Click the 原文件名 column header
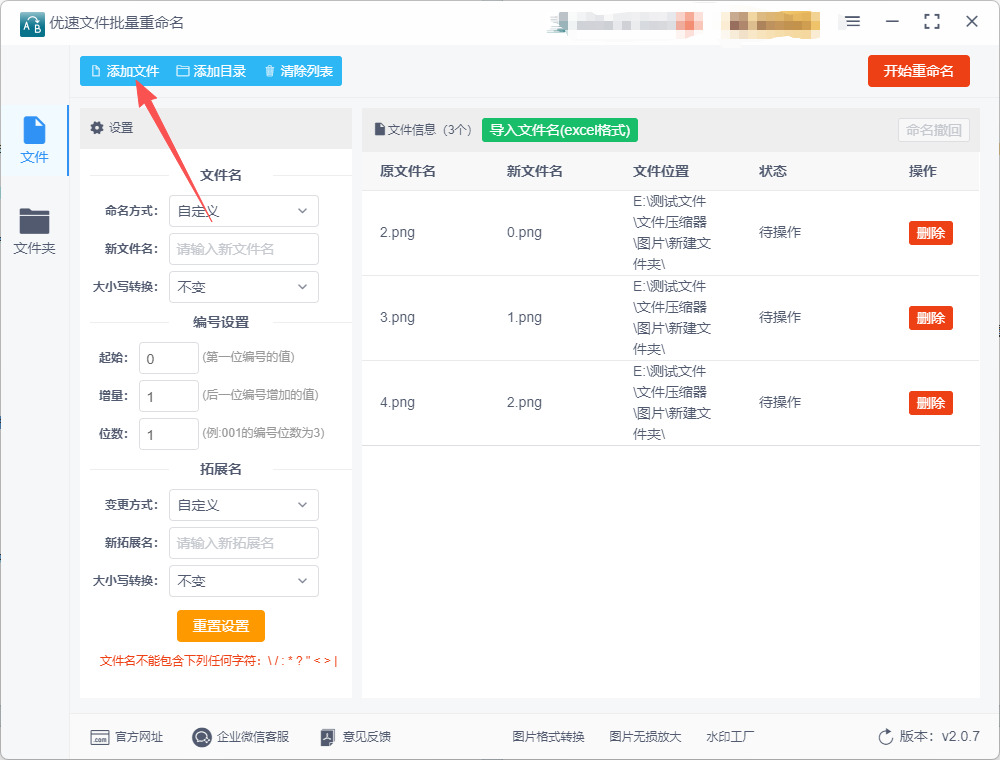This screenshot has width=1000, height=760. 408,171
